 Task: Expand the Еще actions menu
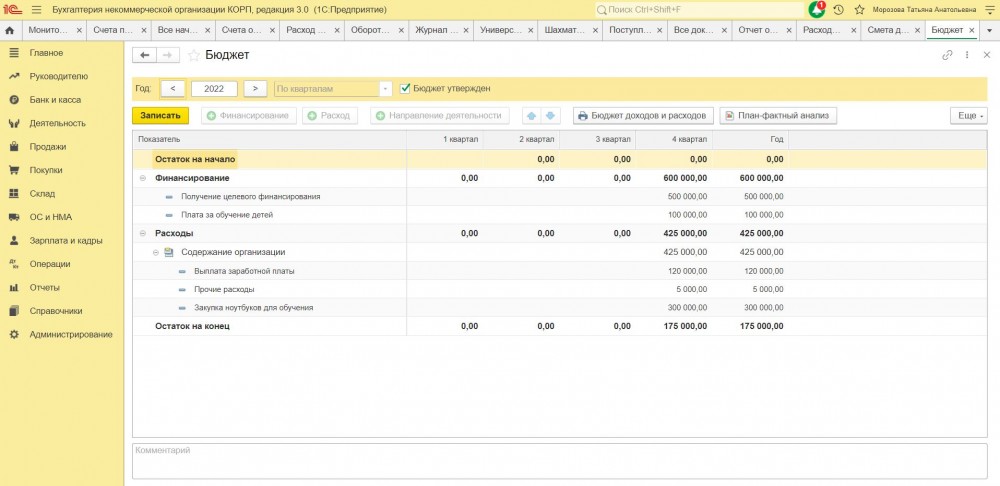click(967, 116)
